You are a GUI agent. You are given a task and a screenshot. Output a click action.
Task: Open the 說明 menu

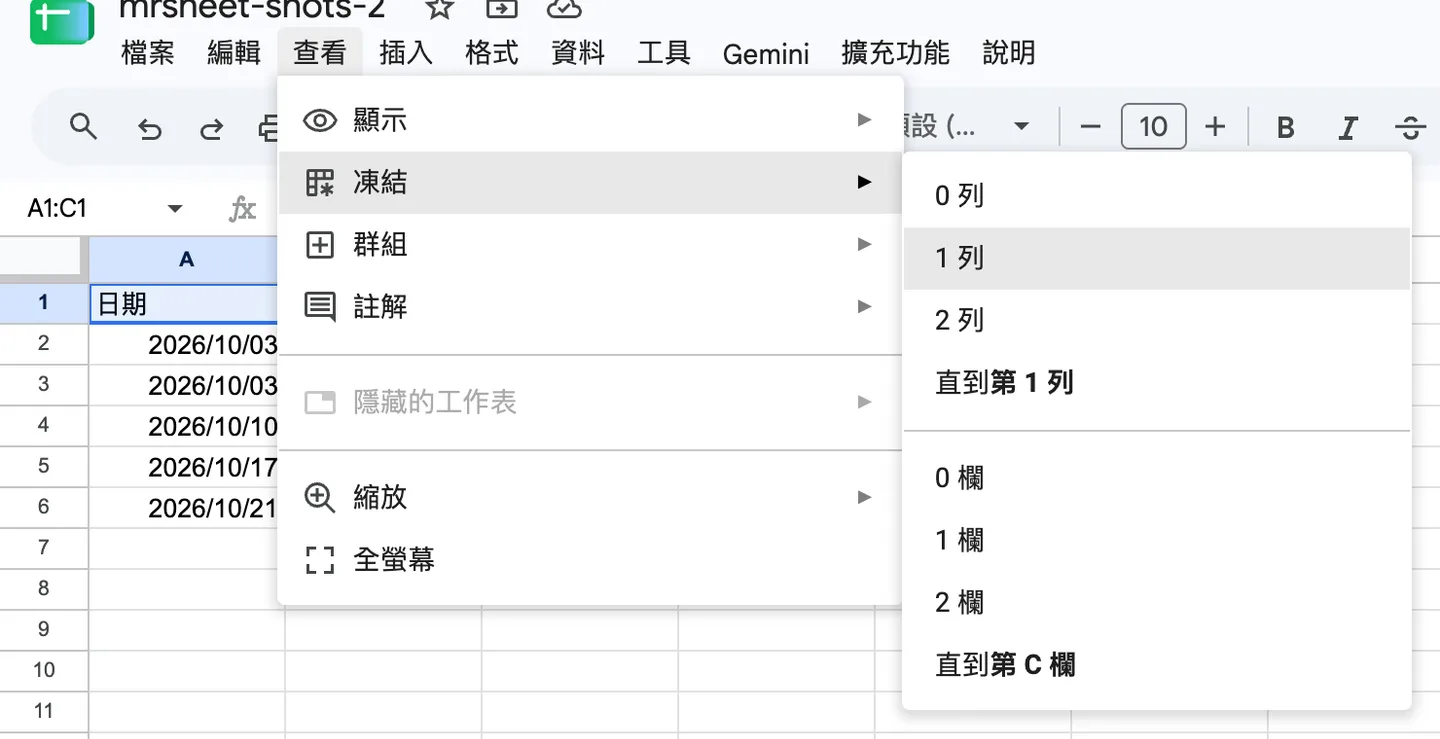pos(1009,53)
